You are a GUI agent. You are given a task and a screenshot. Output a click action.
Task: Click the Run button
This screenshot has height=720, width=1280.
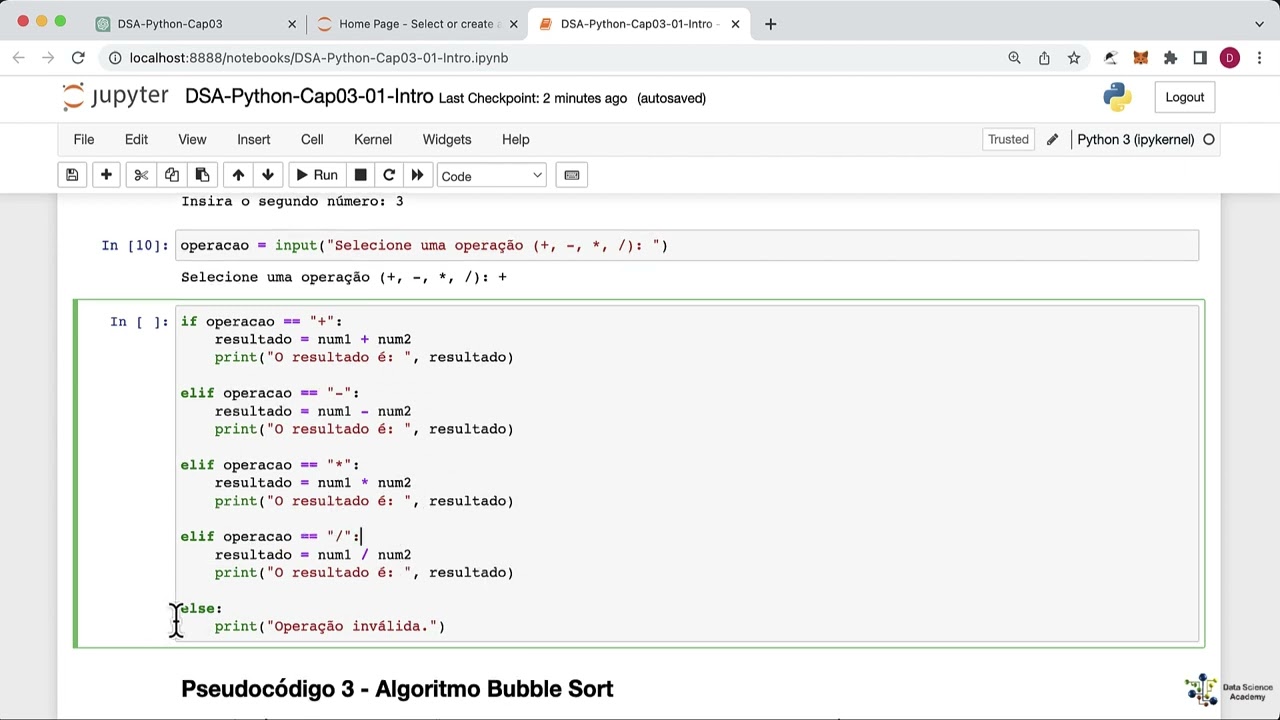(315, 176)
